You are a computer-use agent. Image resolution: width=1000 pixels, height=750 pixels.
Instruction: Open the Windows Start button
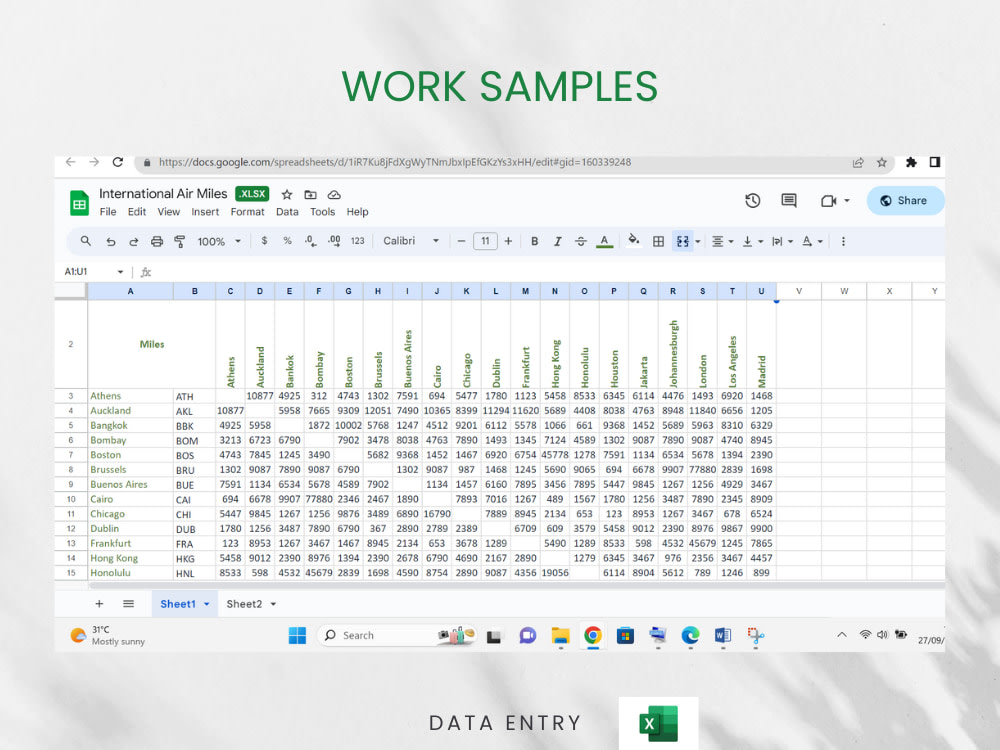[297, 635]
